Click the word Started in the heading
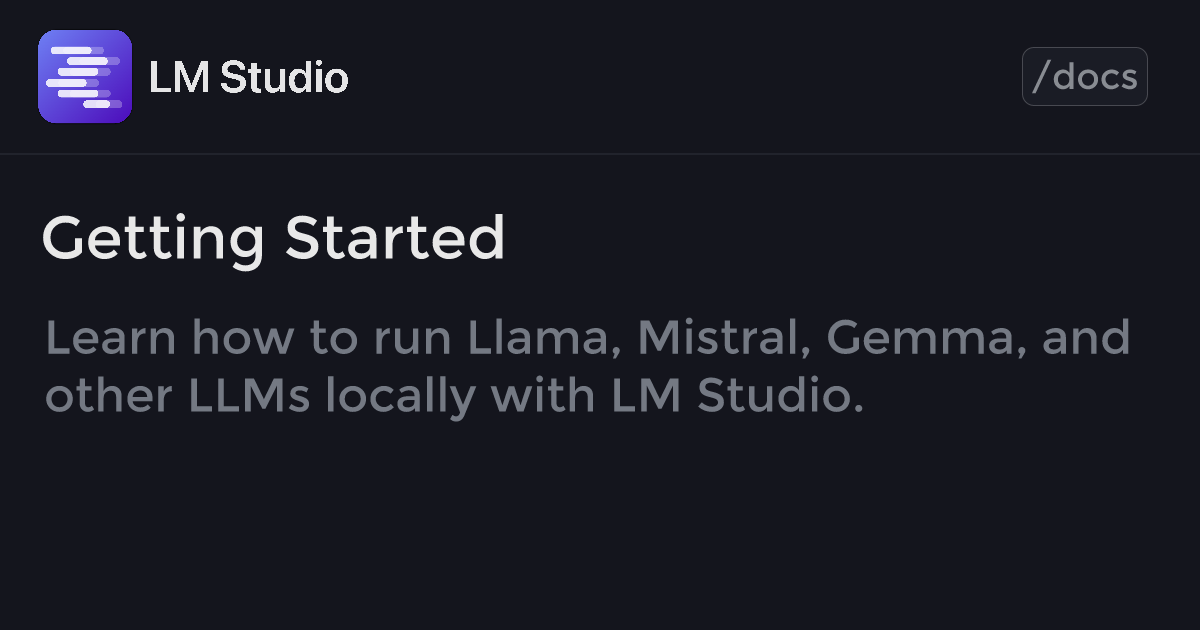 pos(395,238)
